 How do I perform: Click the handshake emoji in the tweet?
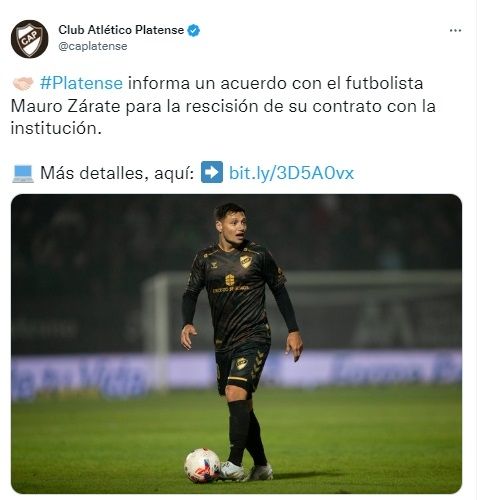tap(23, 83)
